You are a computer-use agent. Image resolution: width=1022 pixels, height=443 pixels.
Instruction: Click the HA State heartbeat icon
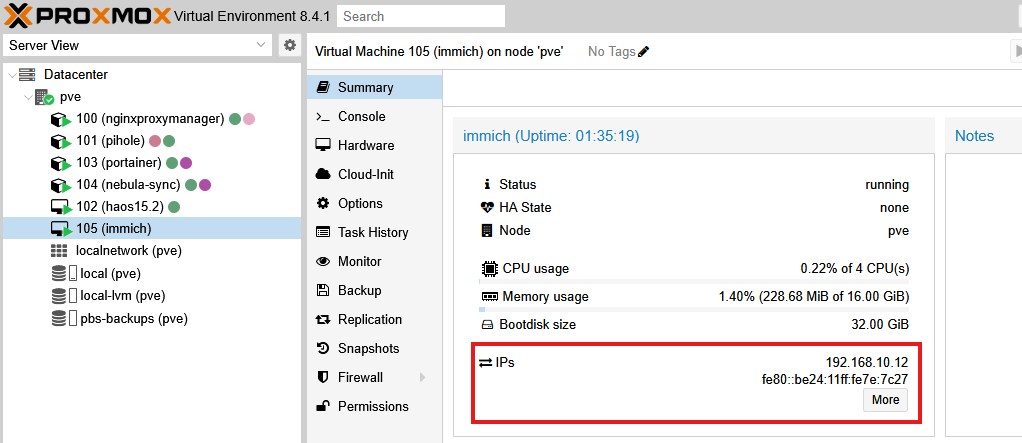click(x=487, y=208)
